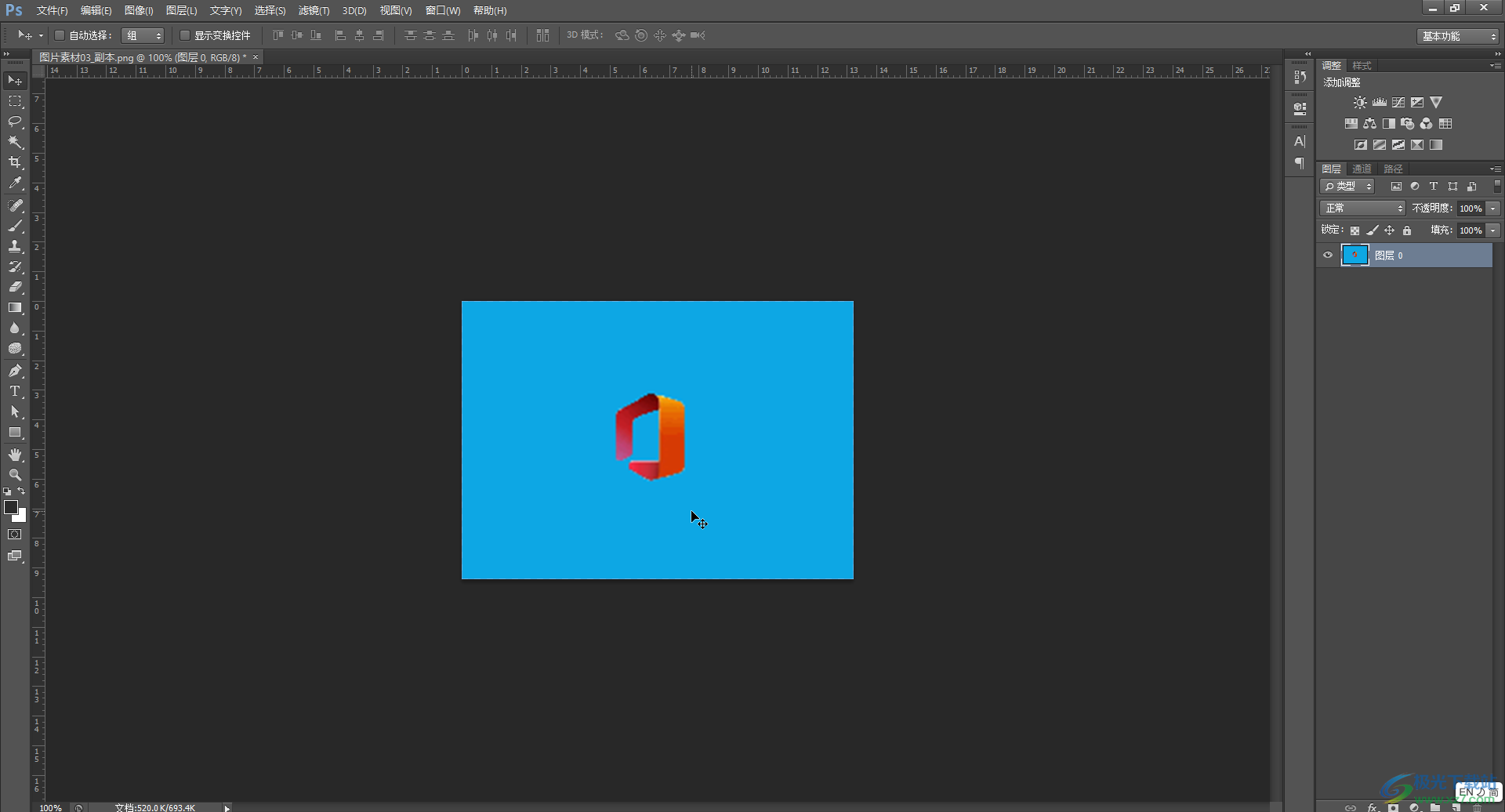Select the Eyedropper tool
The width and height of the screenshot is (1505, 812).
tap(15, 183)
